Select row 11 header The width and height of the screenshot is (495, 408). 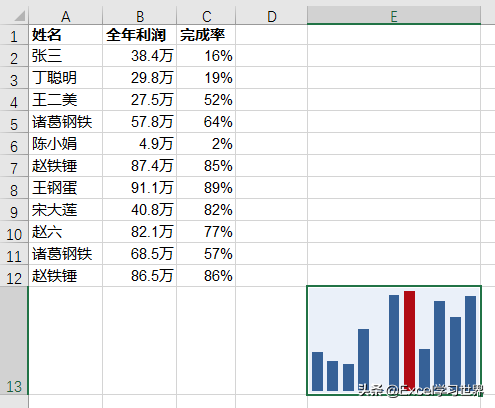14,254
